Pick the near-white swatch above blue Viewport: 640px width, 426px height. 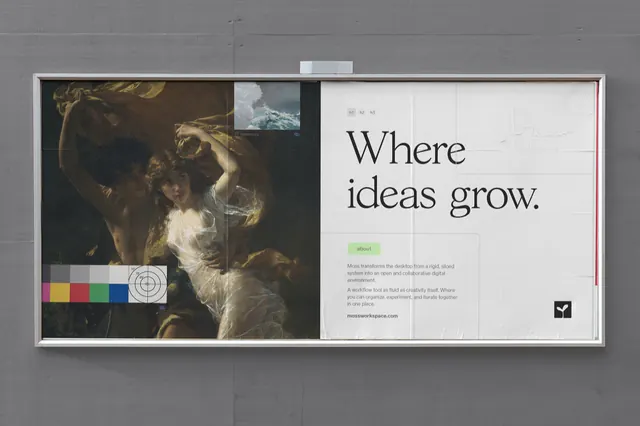[118, 274]
